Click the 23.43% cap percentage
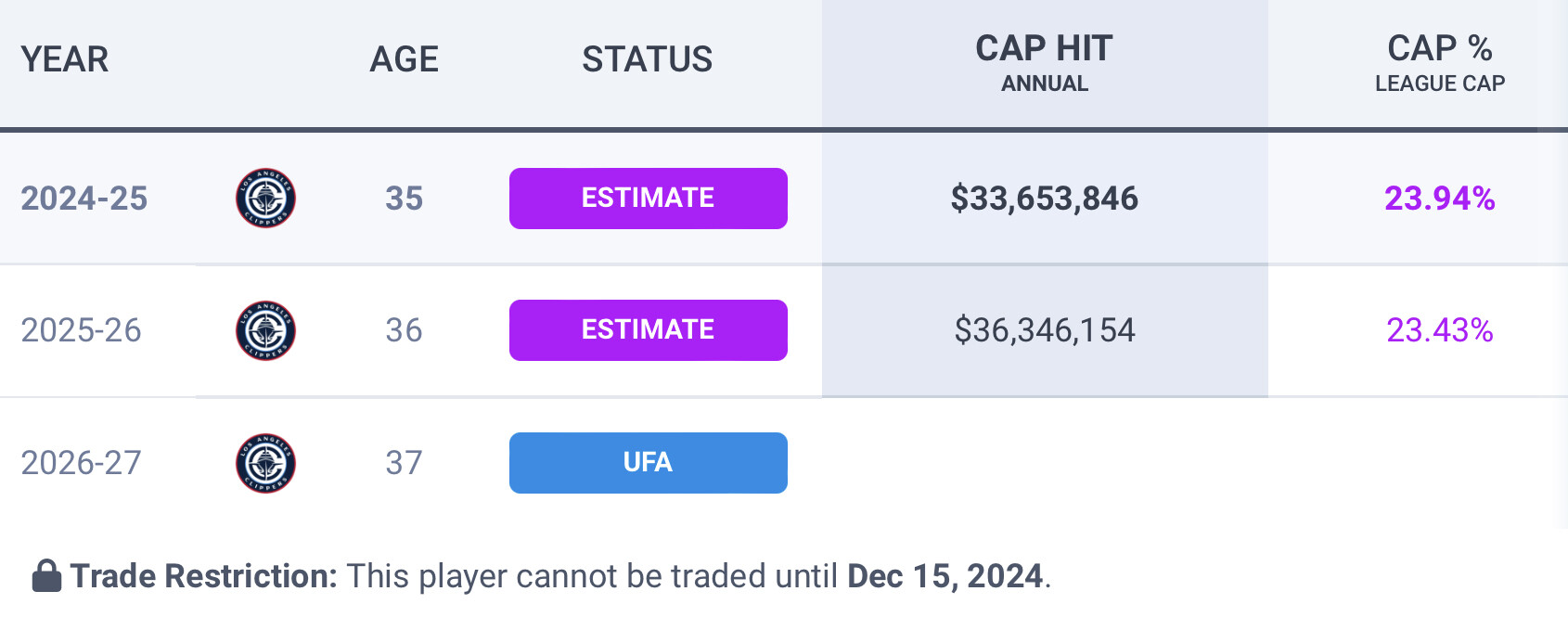The image size is (1568, 617). click(x=1439, y=330)
